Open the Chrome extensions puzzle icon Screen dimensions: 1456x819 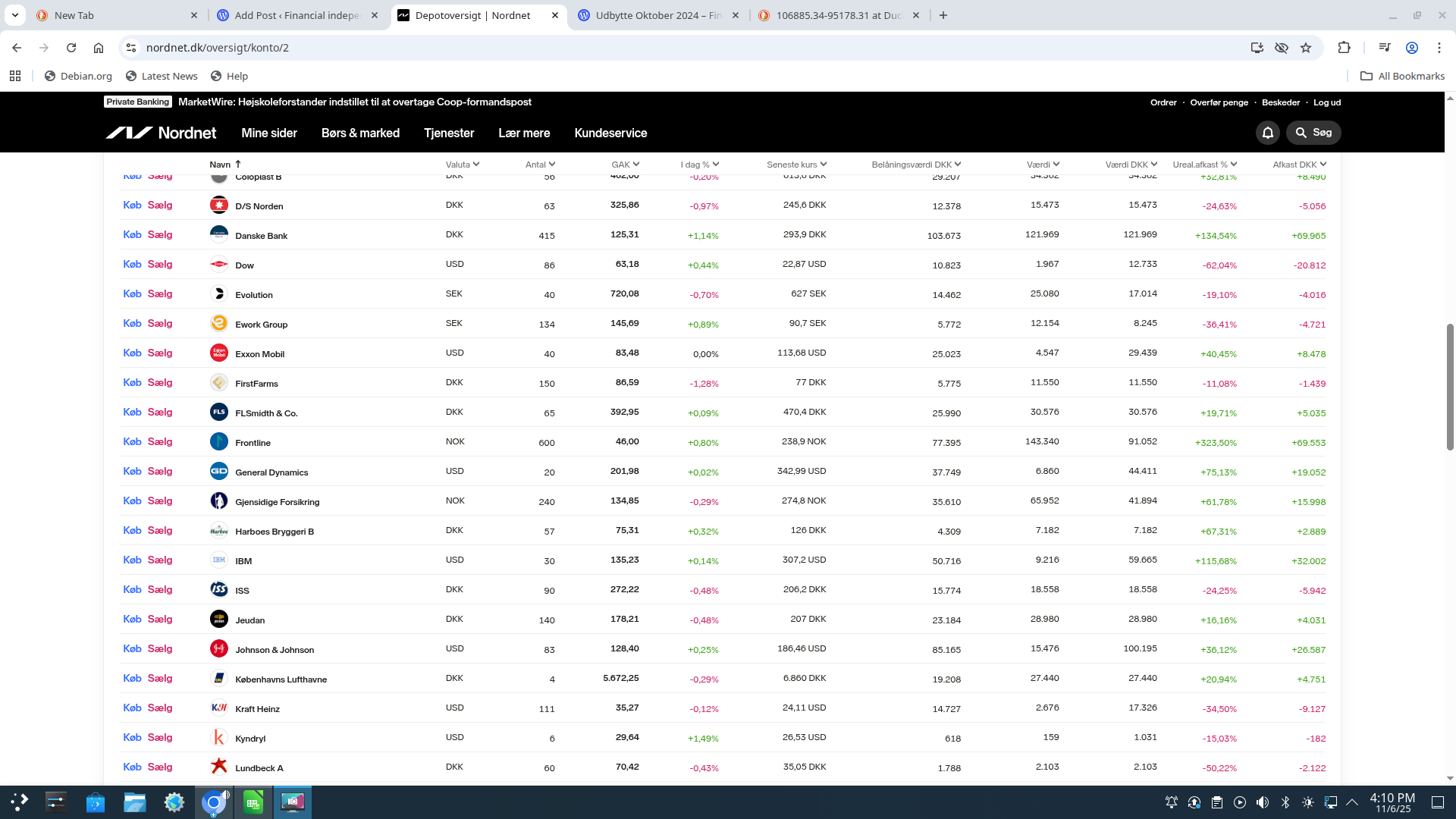coord(1344,48)
